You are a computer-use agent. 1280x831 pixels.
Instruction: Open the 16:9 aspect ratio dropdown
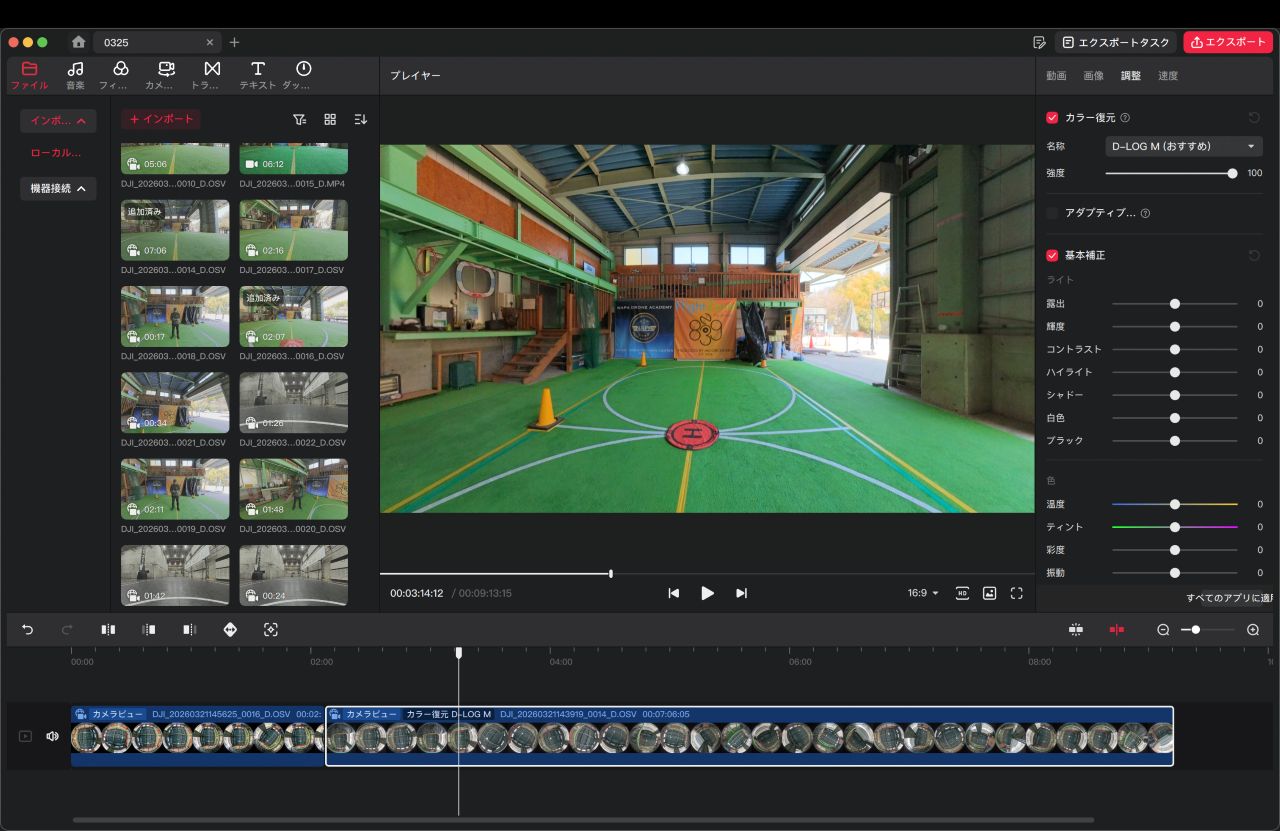[922, 593]
